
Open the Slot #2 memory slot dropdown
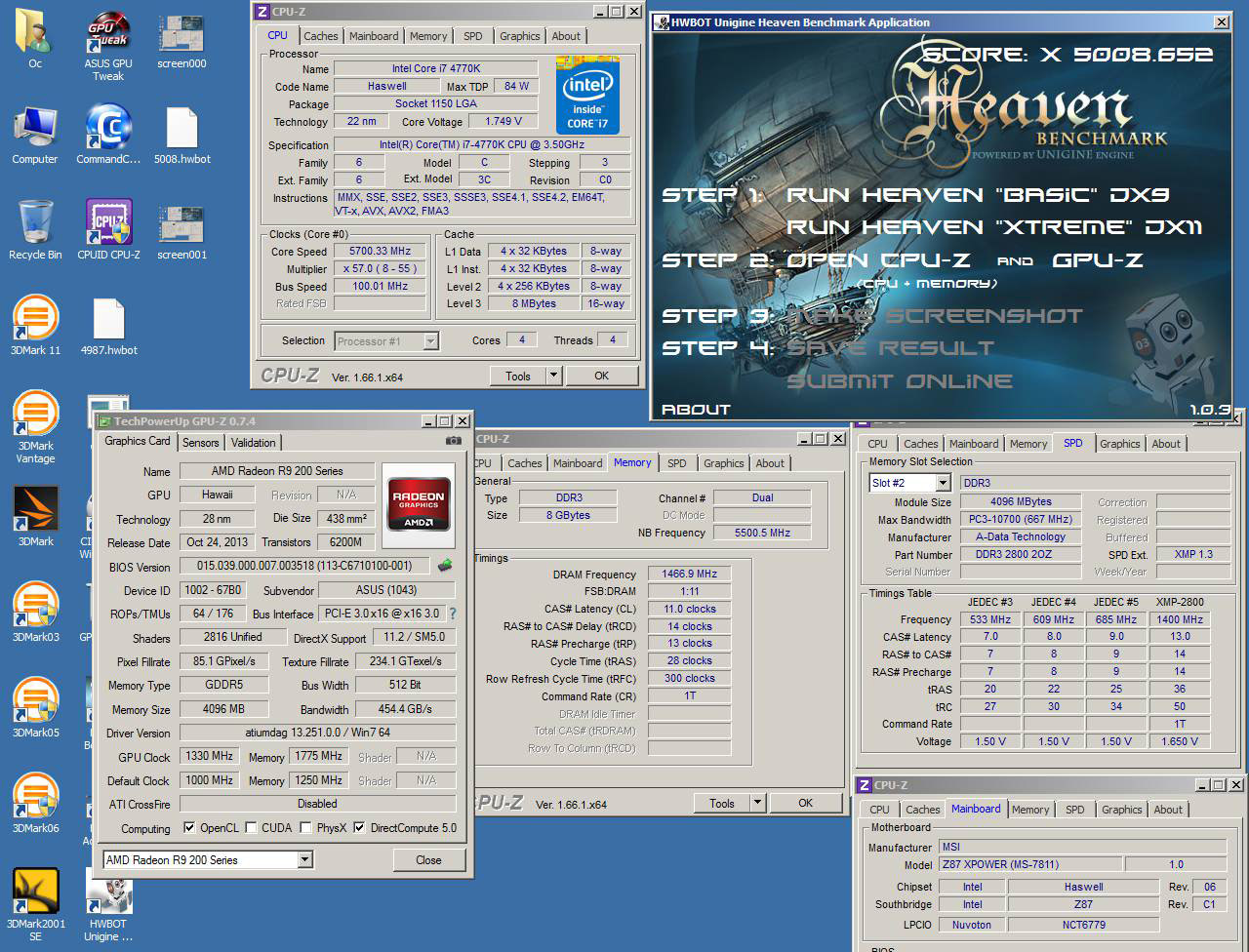pos(943,483)
